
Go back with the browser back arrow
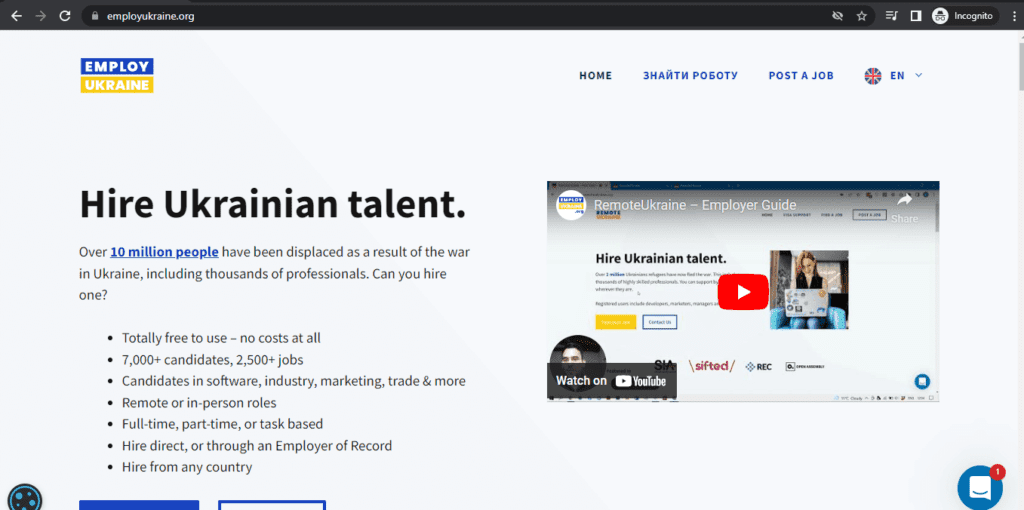[17, 16]
